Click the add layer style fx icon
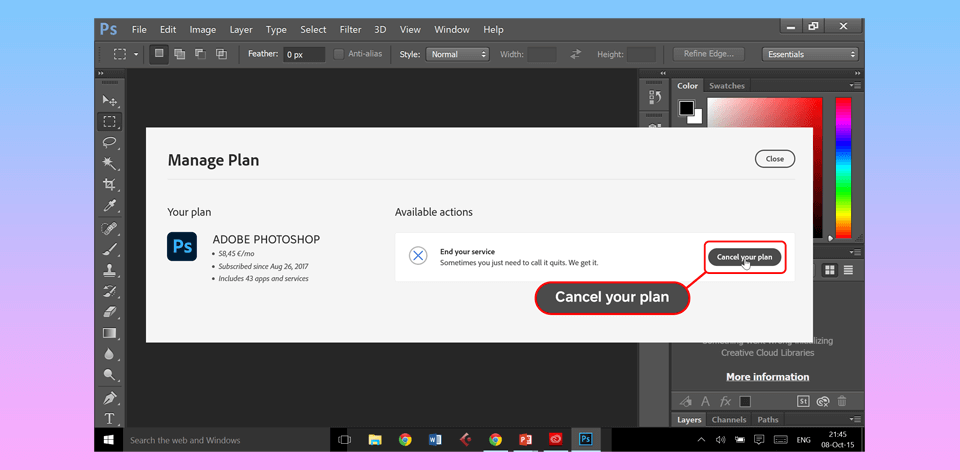 point(726,401)
